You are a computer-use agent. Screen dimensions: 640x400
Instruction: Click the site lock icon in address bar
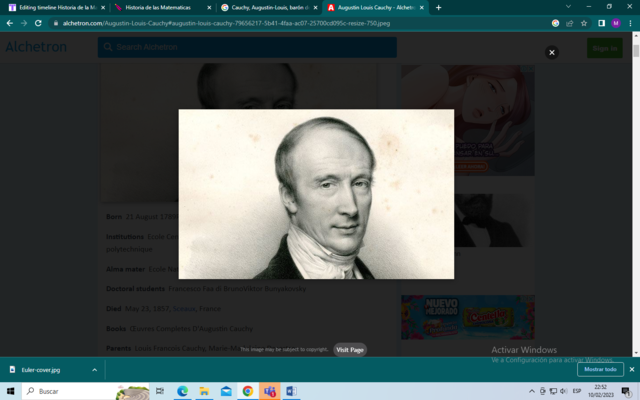pos(56,23)
